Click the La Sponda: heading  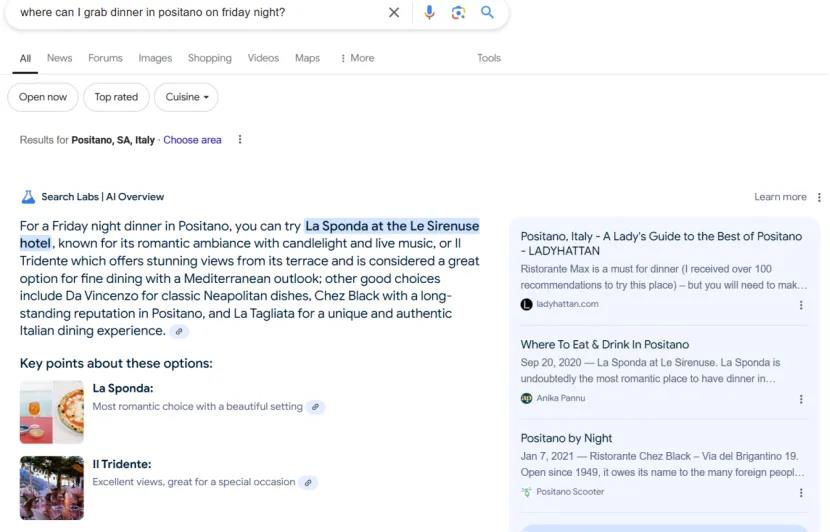click(x=123, y=389)
